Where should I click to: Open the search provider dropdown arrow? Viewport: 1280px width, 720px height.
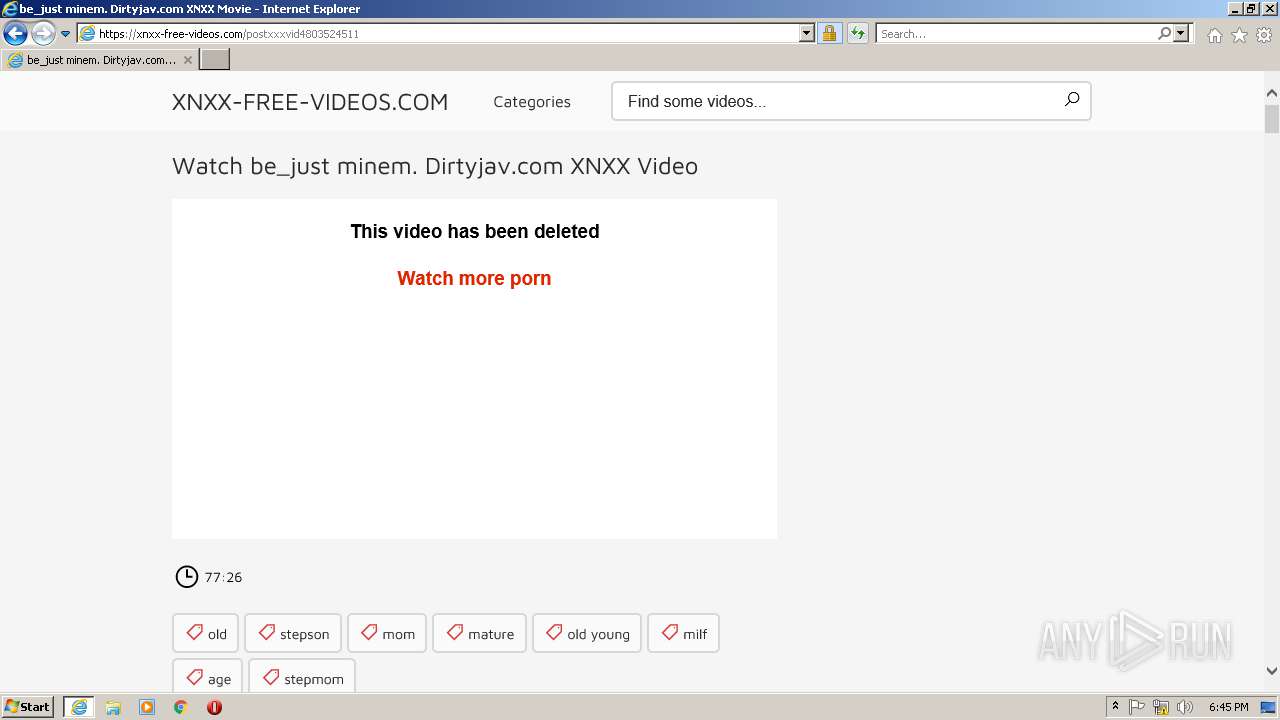pos(1181,34)
